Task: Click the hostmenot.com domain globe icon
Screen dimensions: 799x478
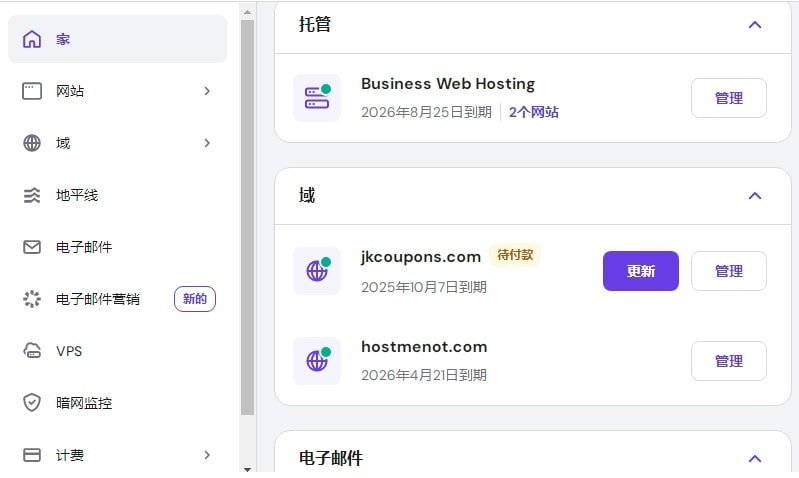Action: point(317,361)
